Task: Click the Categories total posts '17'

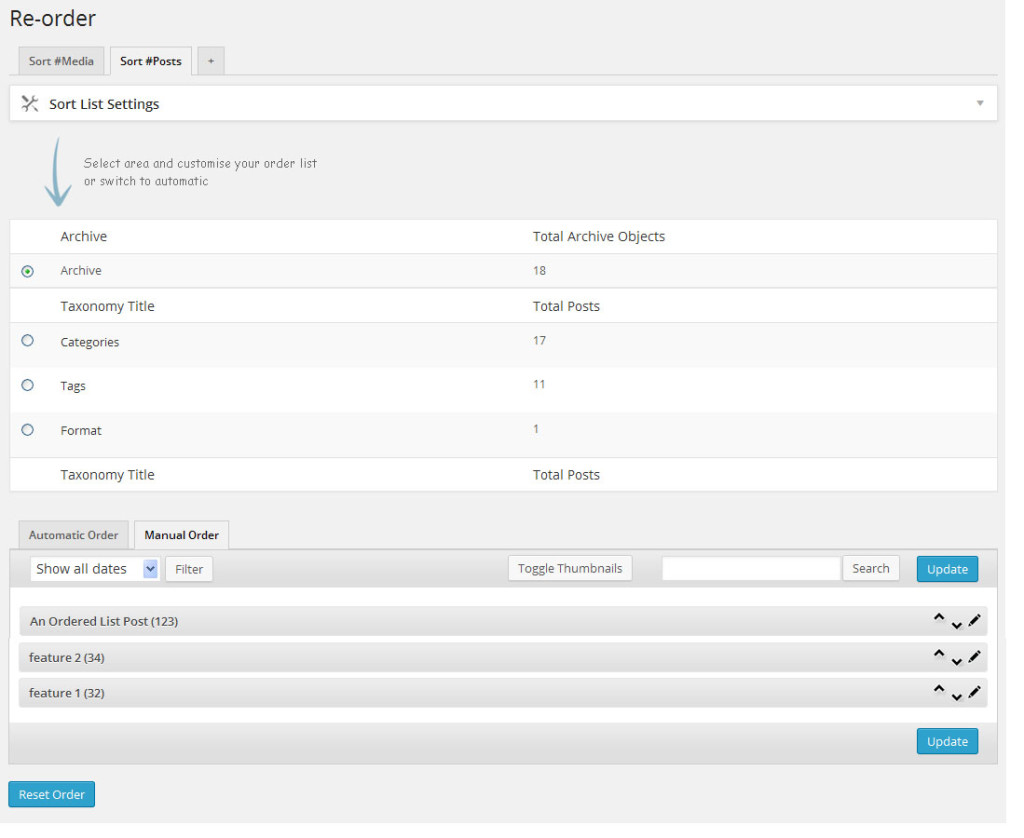Action: pos(549,346)
